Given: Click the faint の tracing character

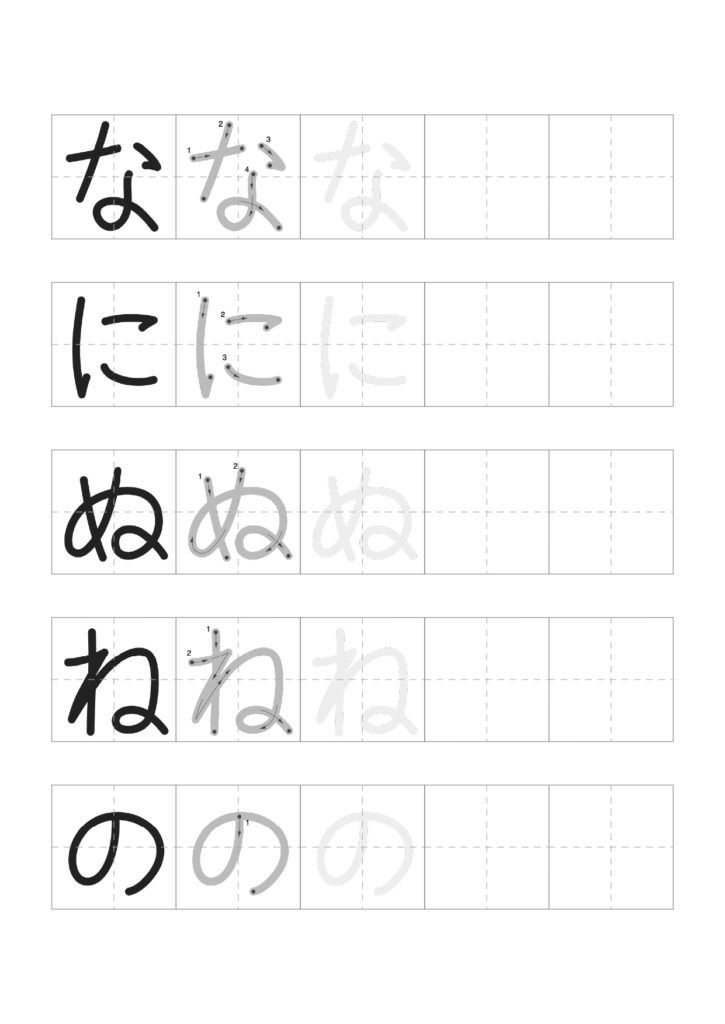Looking at the screenshot, I should pos(364,852).
